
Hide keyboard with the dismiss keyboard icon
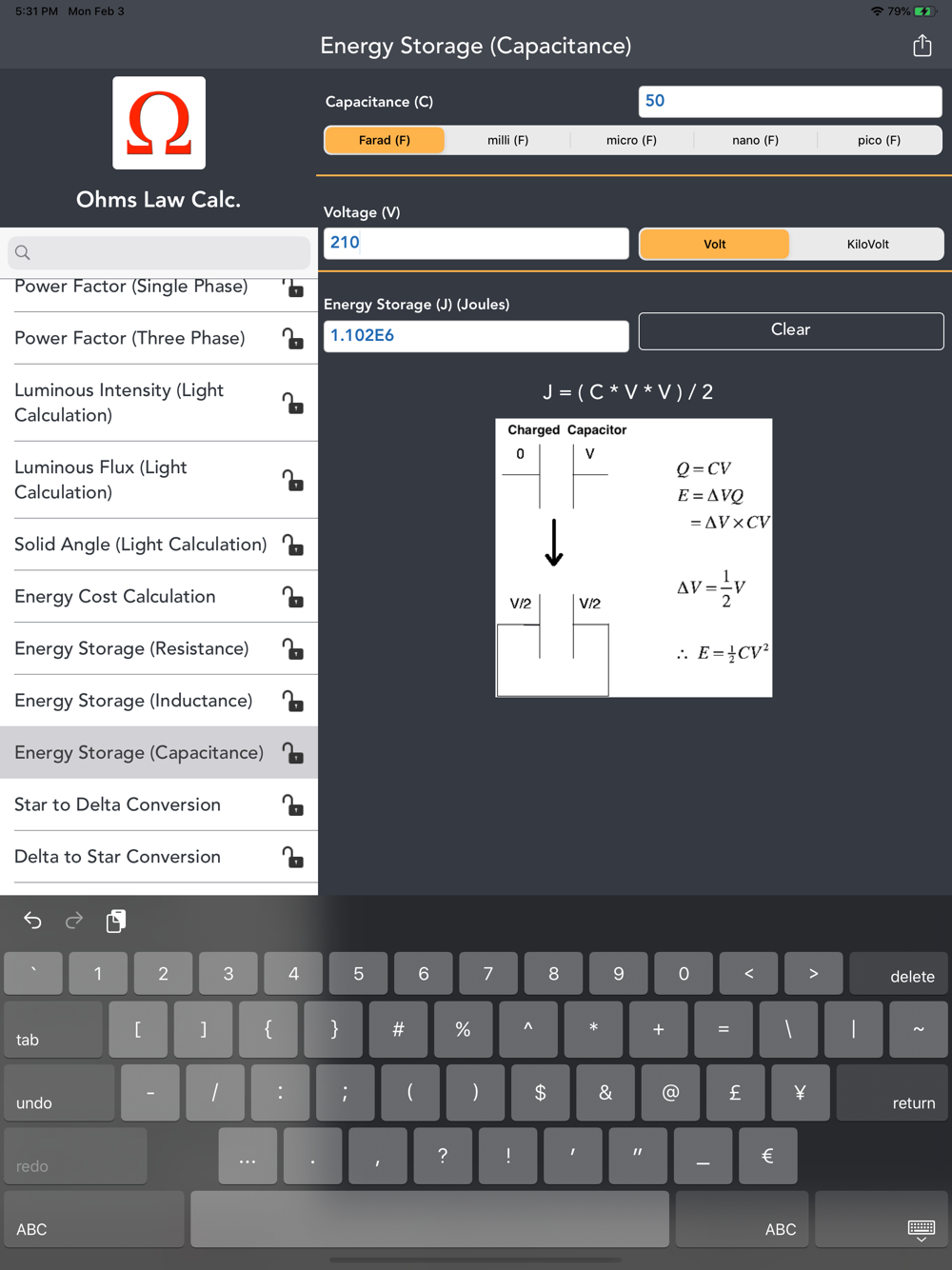coord(922,1231)
